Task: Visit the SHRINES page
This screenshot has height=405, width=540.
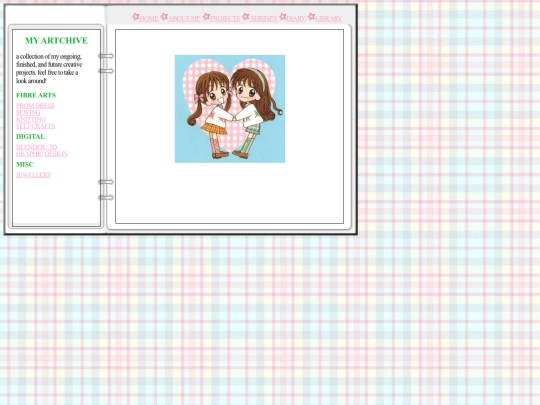Action: [263, 18]
